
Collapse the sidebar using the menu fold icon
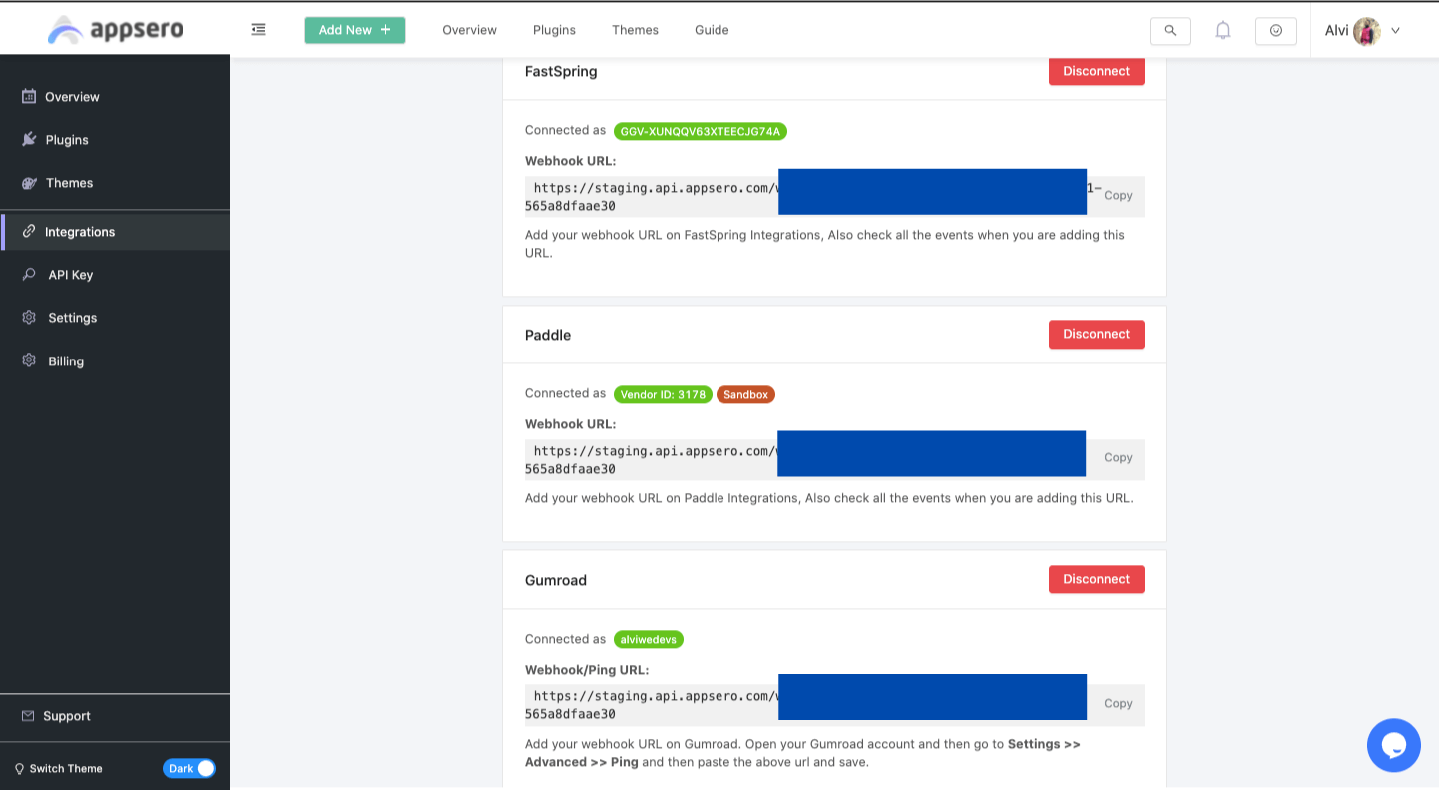click(x=259, y=30)
